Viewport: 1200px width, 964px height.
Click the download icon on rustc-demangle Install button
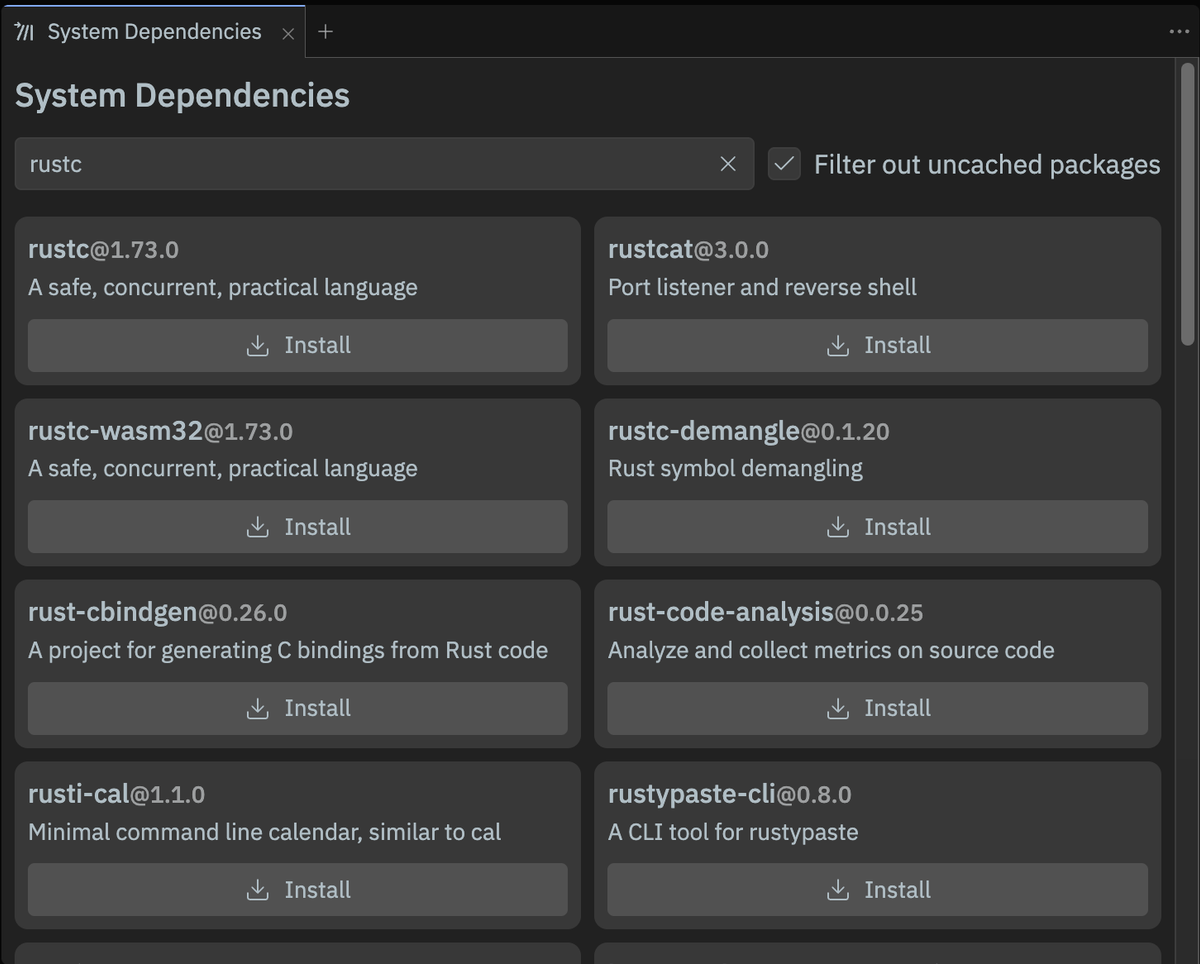(838, 526)
